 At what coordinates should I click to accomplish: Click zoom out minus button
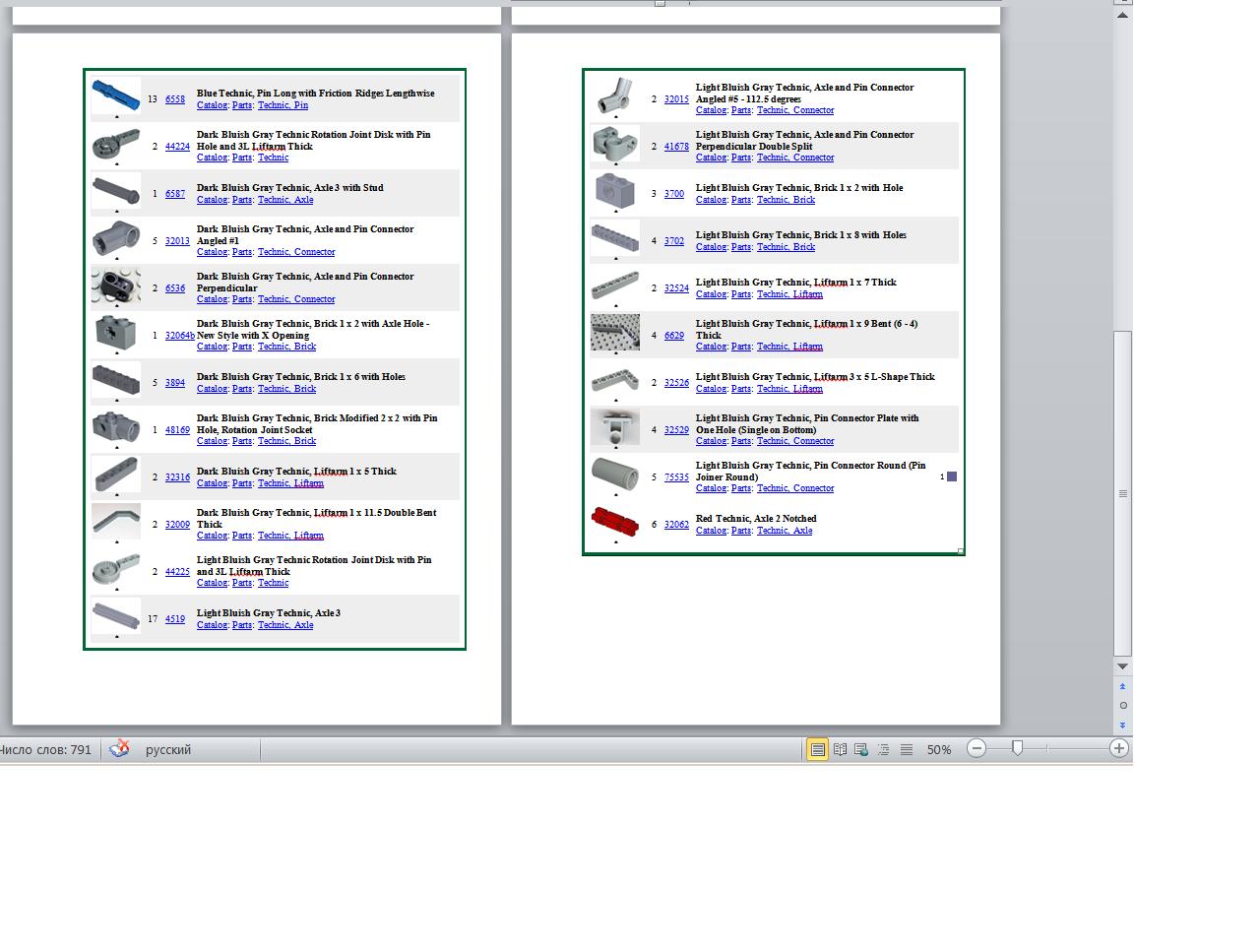pyautogui.click(x=976, y=748)
